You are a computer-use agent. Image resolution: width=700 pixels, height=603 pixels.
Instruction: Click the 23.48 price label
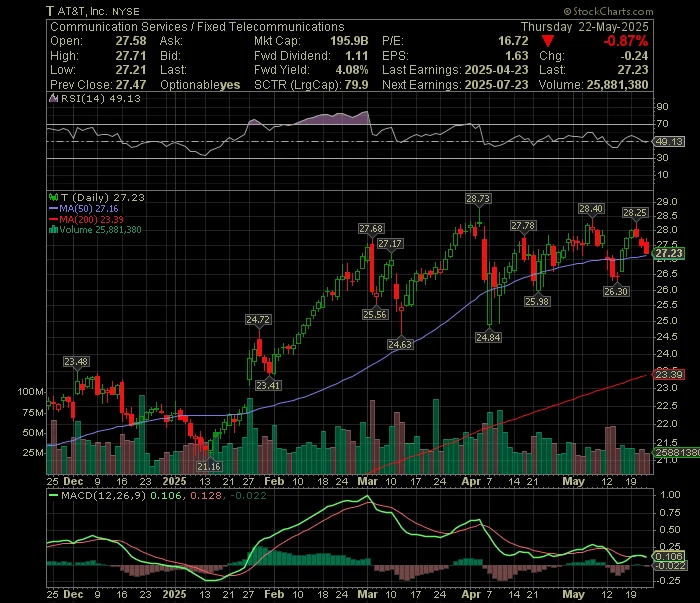click(76, 362)
